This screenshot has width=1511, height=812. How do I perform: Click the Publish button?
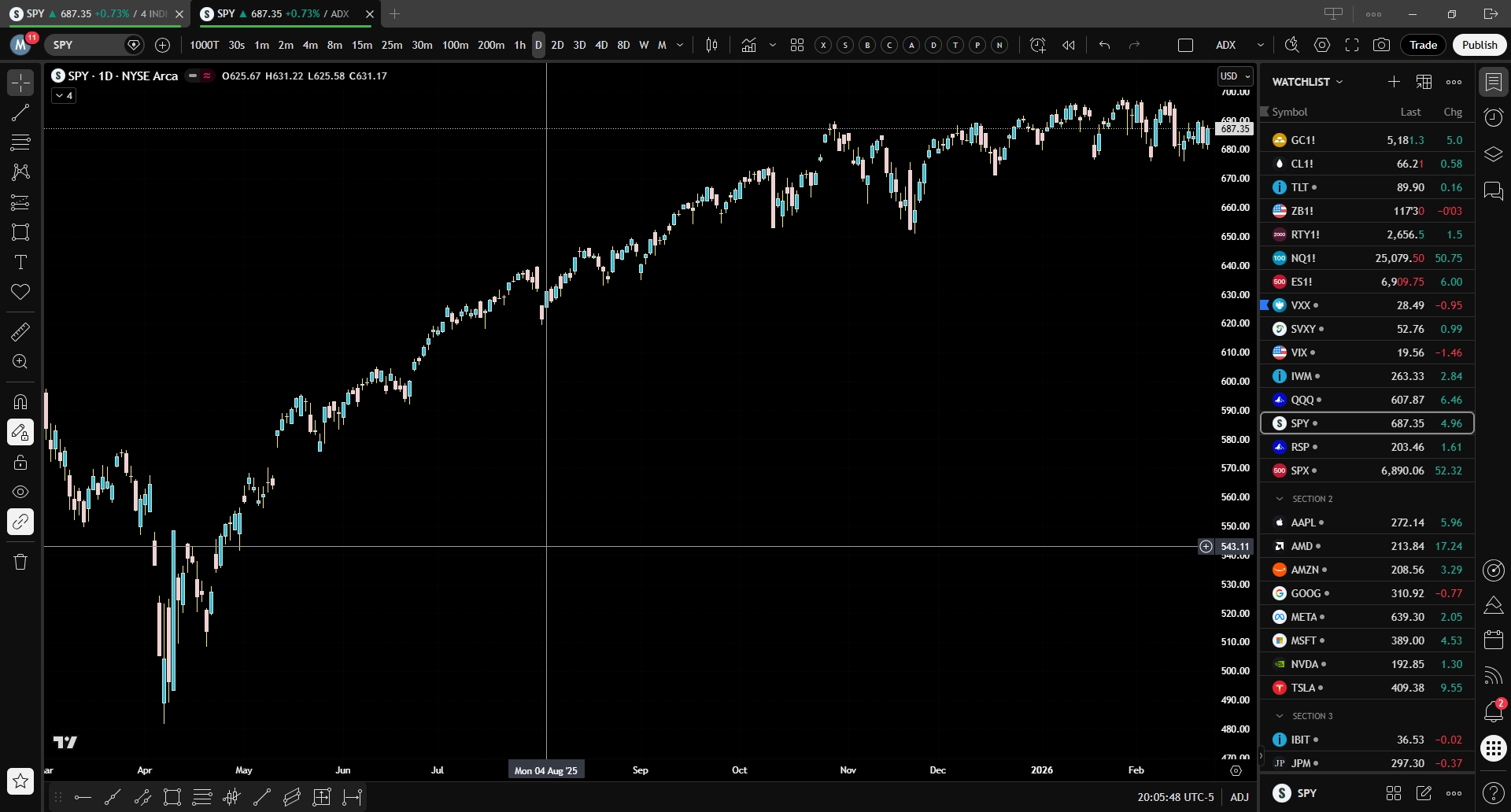pos(1480,45)
